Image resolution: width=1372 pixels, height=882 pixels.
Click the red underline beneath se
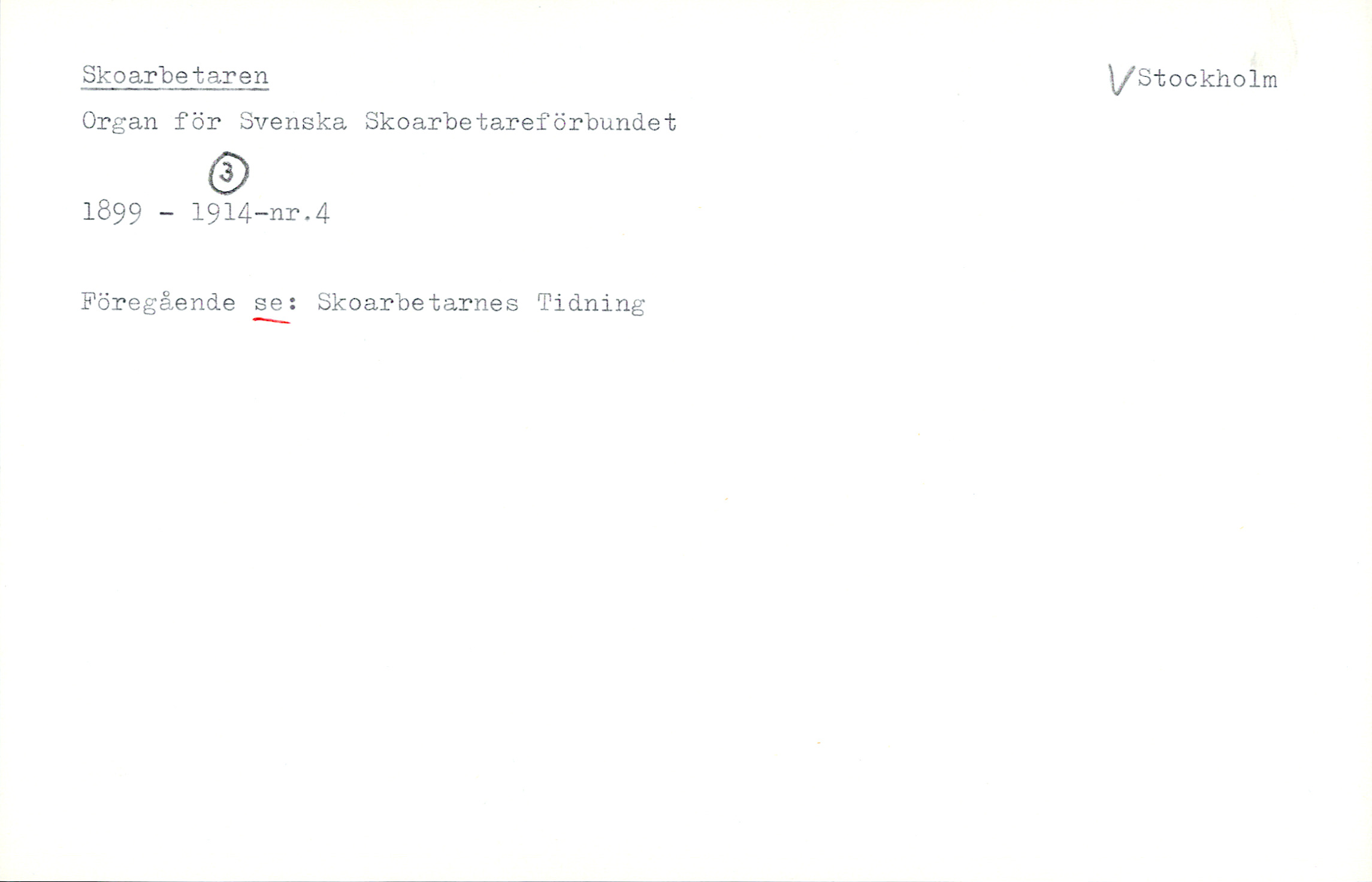coord(271,321)
